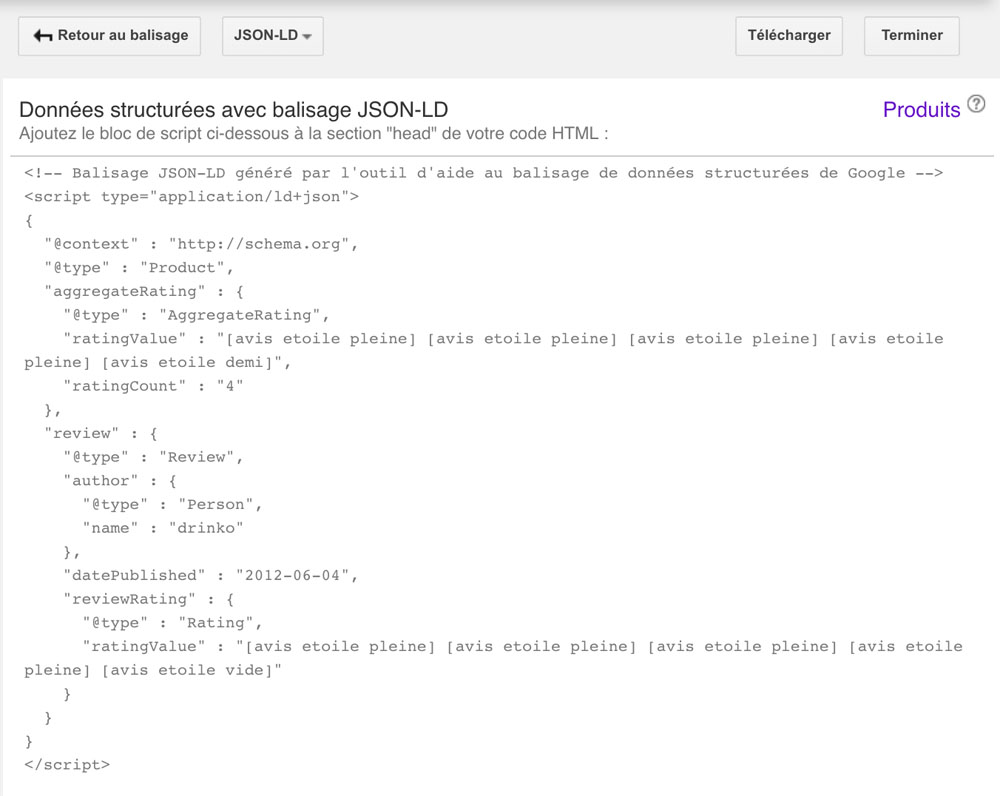This screenshot has height=796, width=1000.
Task: Click the "@type" : "Rating" line
Action: [x=172, y=623]
